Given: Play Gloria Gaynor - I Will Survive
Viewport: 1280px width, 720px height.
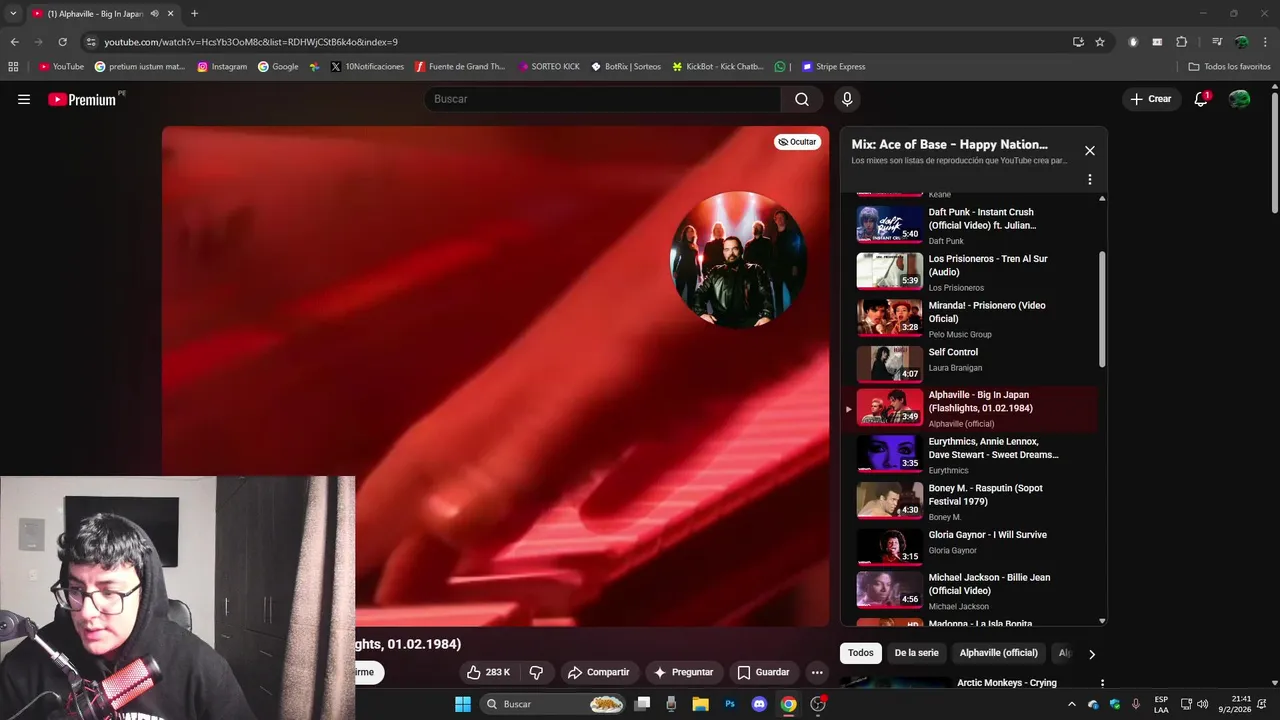Looking at the screenshot, I should click(970, 547).
